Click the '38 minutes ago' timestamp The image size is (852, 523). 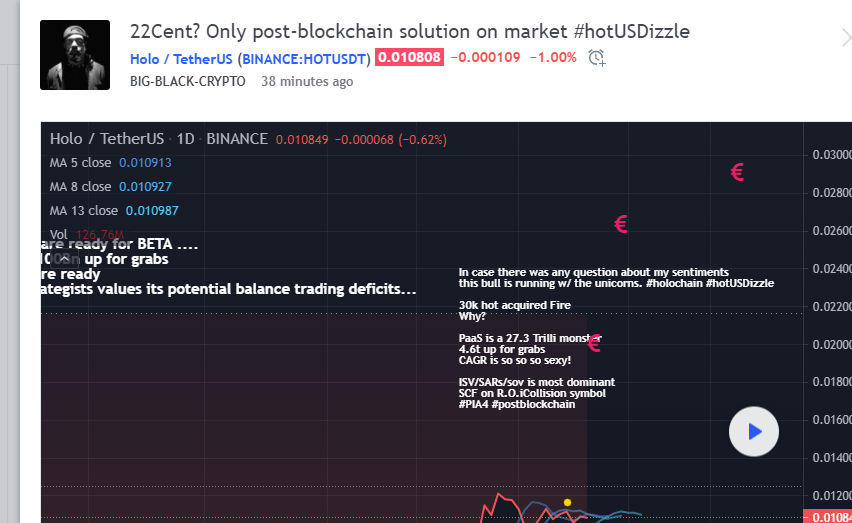point(307,81)
